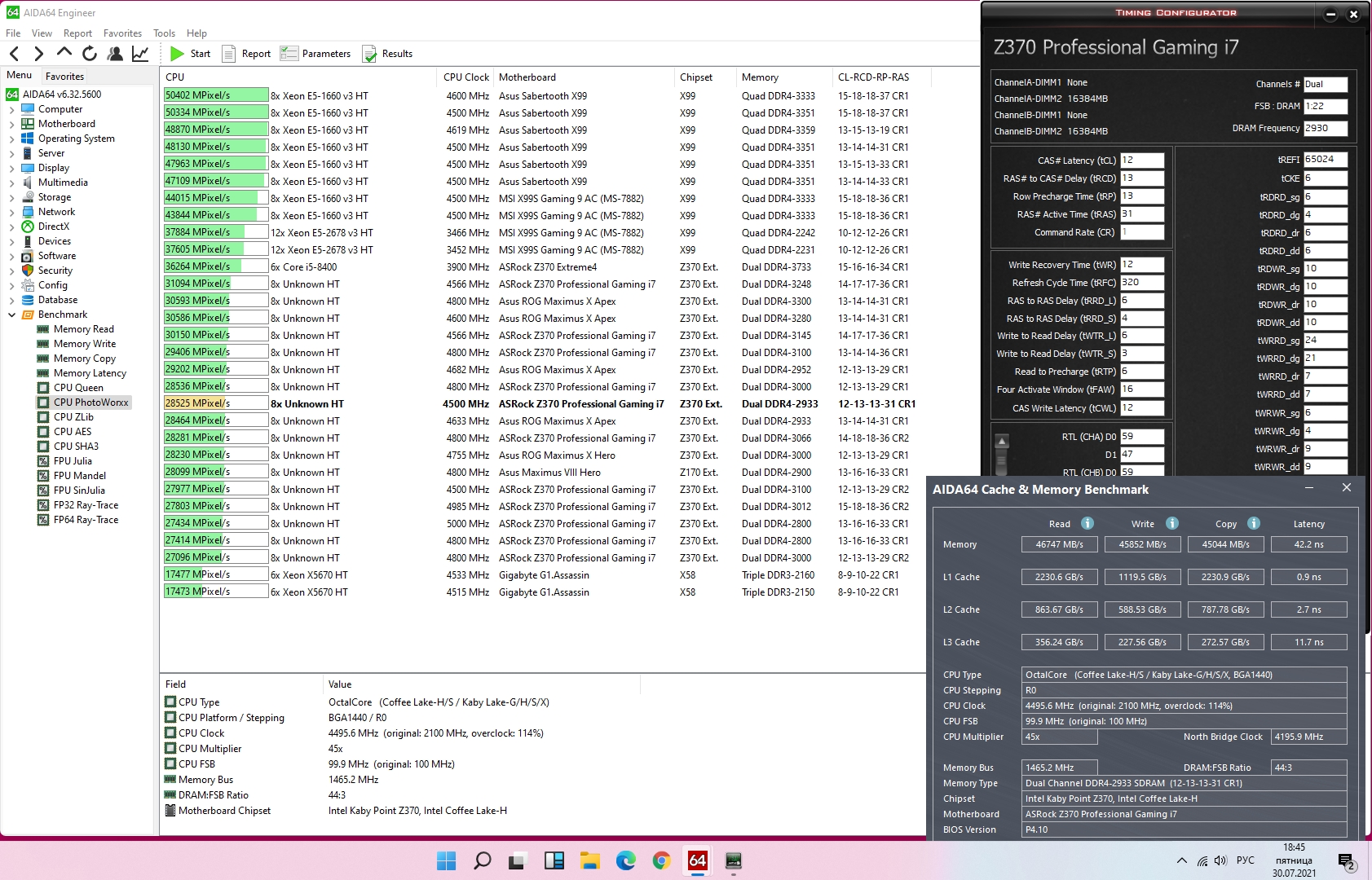Screen dimensions: 1372x880
Task: Expand the Storage tree node
Action: pyautogui.click(x=11, y=197)
